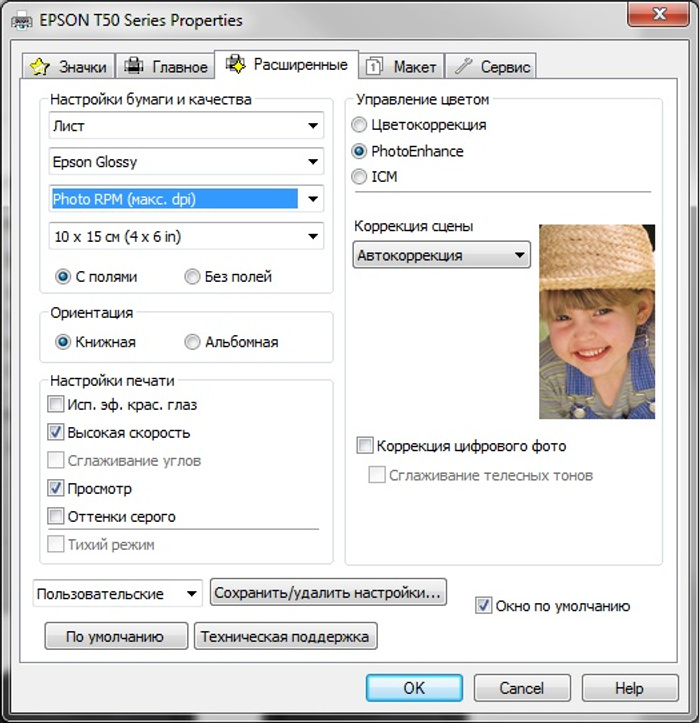Click the girl preview photo thumbnail
This screenshot has width=700, height=723.
pyautogui.click(x=597, y=321)
